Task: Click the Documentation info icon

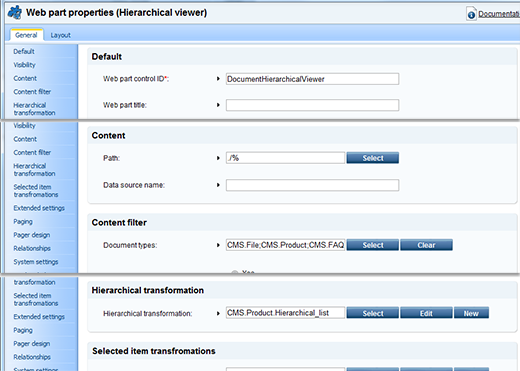Action: tap(471, 14)
